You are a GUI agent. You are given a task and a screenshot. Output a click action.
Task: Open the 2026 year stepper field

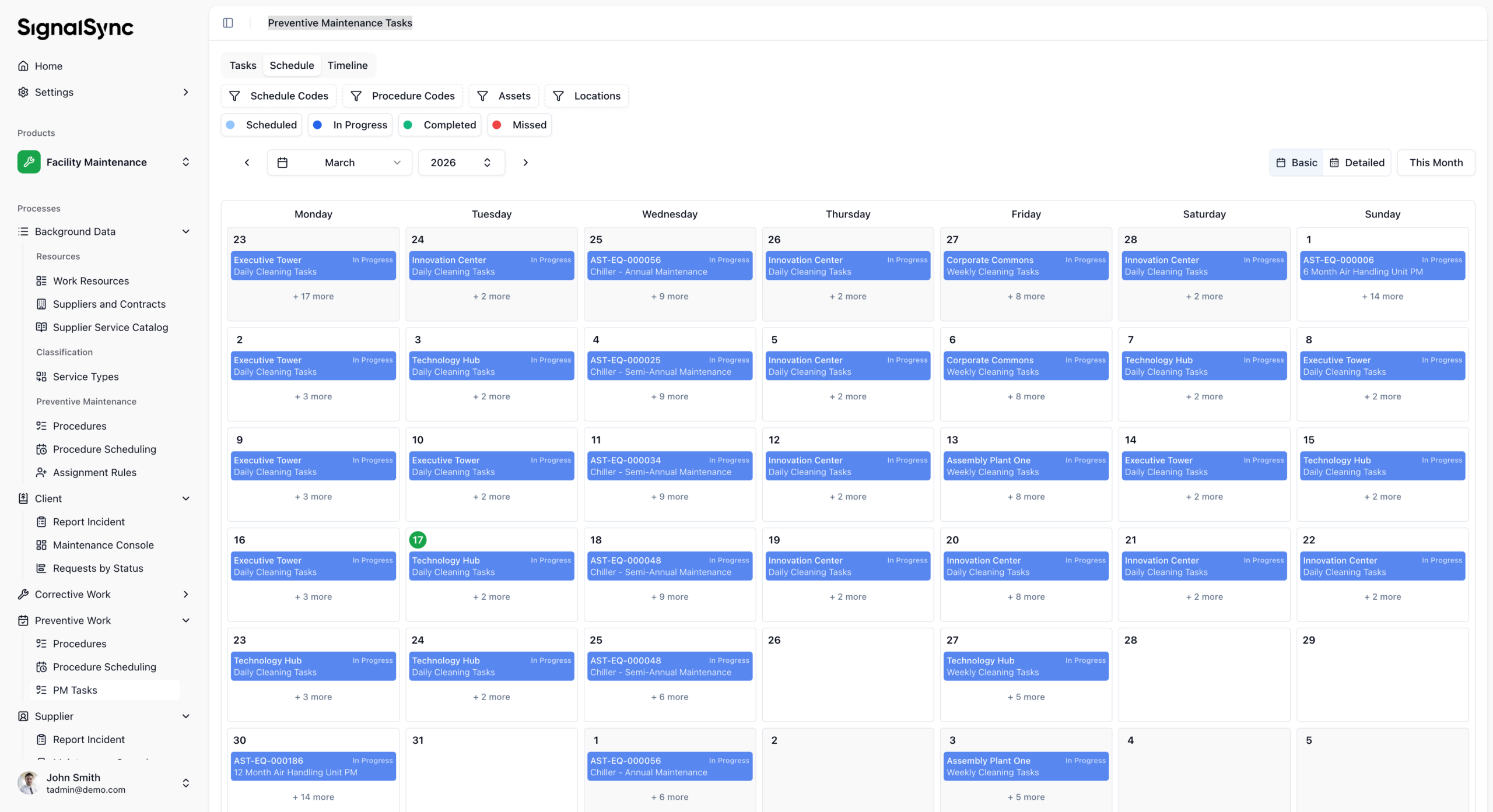[x=461, y=163]
